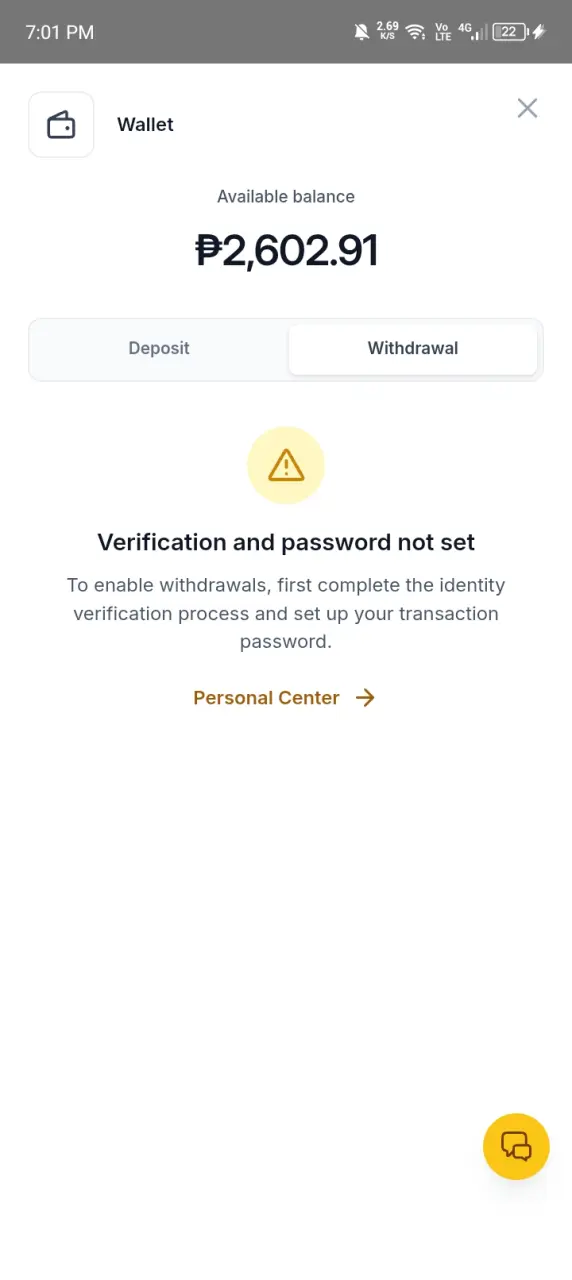Tap the Wi-Fi signal icon in status bar

coord(415,32)
